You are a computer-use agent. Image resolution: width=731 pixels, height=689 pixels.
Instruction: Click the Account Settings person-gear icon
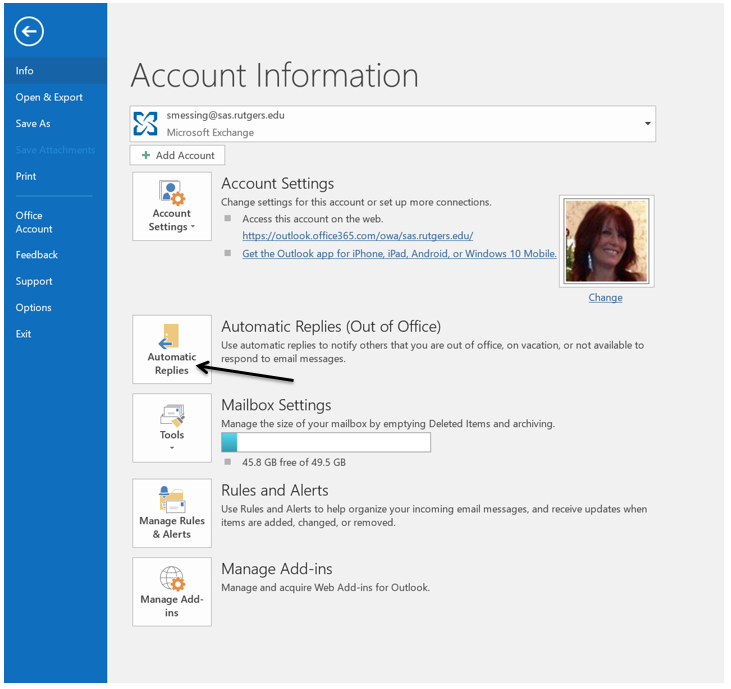tap(172, 193)
